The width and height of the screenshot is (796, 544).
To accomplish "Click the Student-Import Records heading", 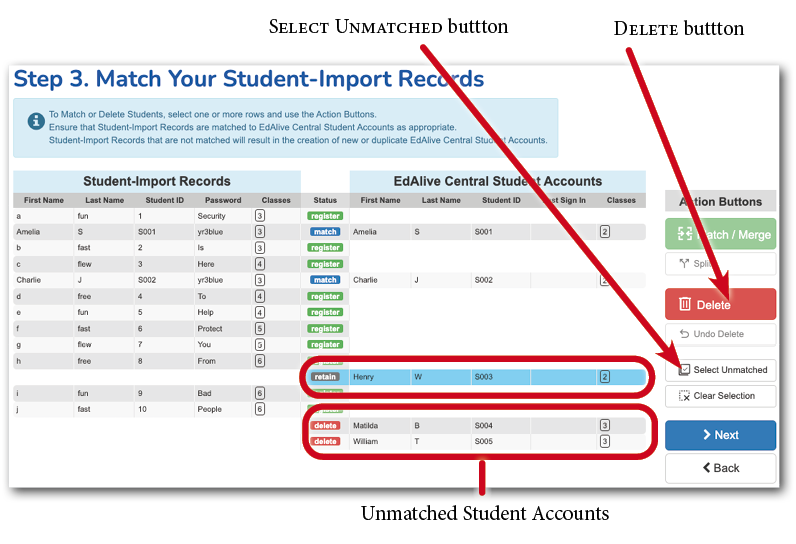I will click(x=157, y=181).
